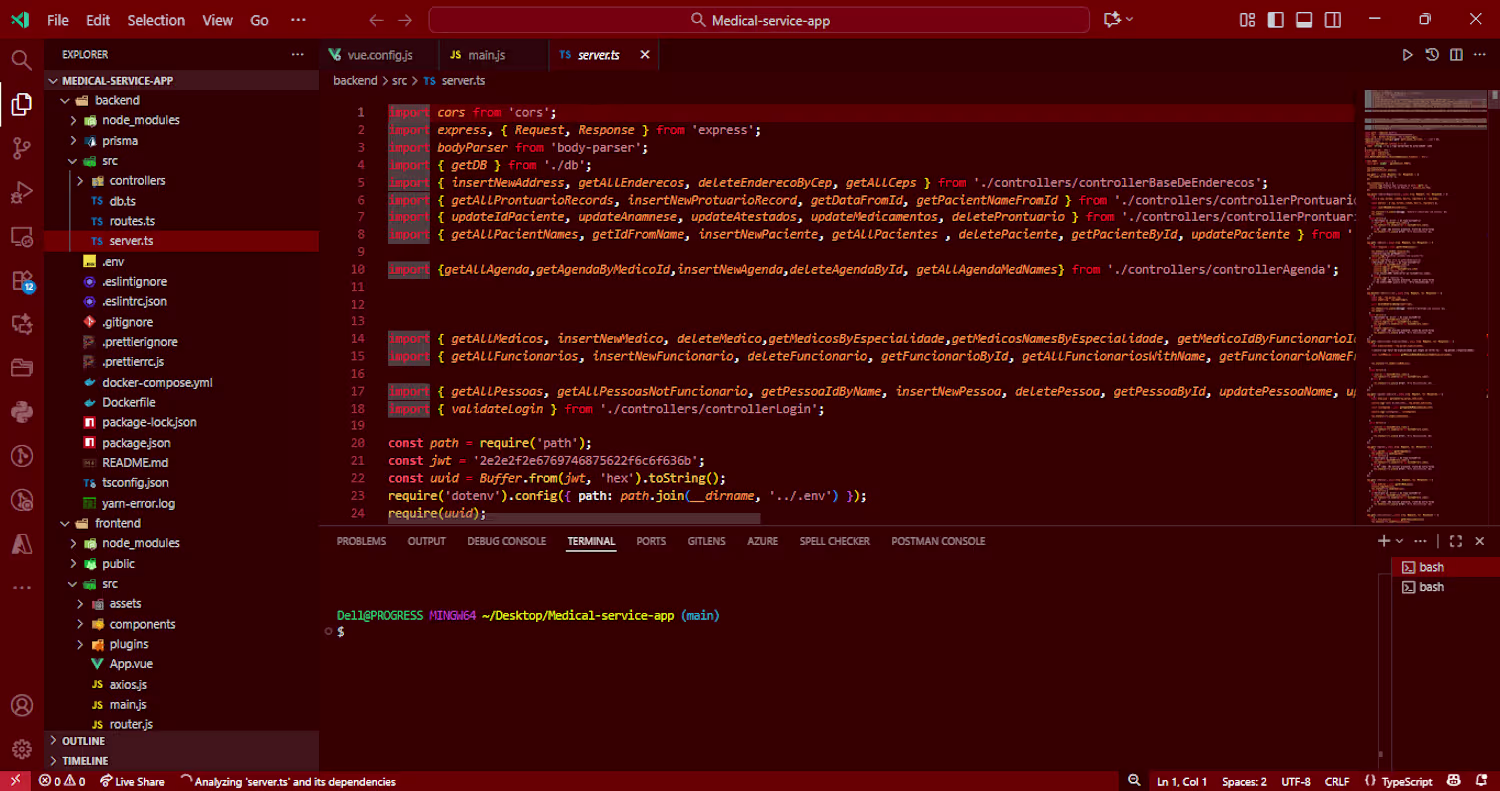Viewport: 1500px width, 791px height.
Task: Open the Selection menu
Action: (x=156, y=20)
